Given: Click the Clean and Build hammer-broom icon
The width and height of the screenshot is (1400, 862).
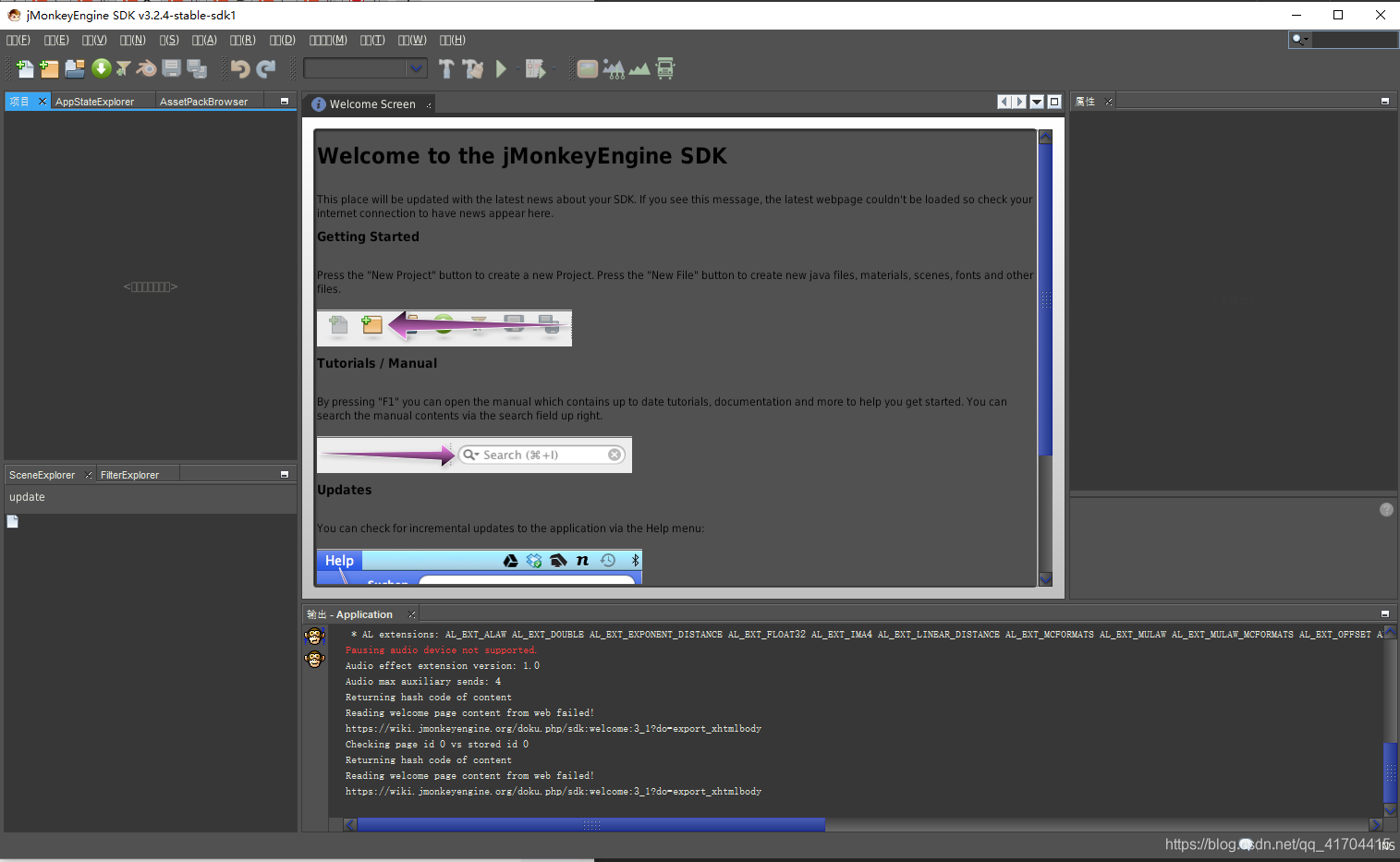Looking at the screenshot, I should click(x=473, y=68).
